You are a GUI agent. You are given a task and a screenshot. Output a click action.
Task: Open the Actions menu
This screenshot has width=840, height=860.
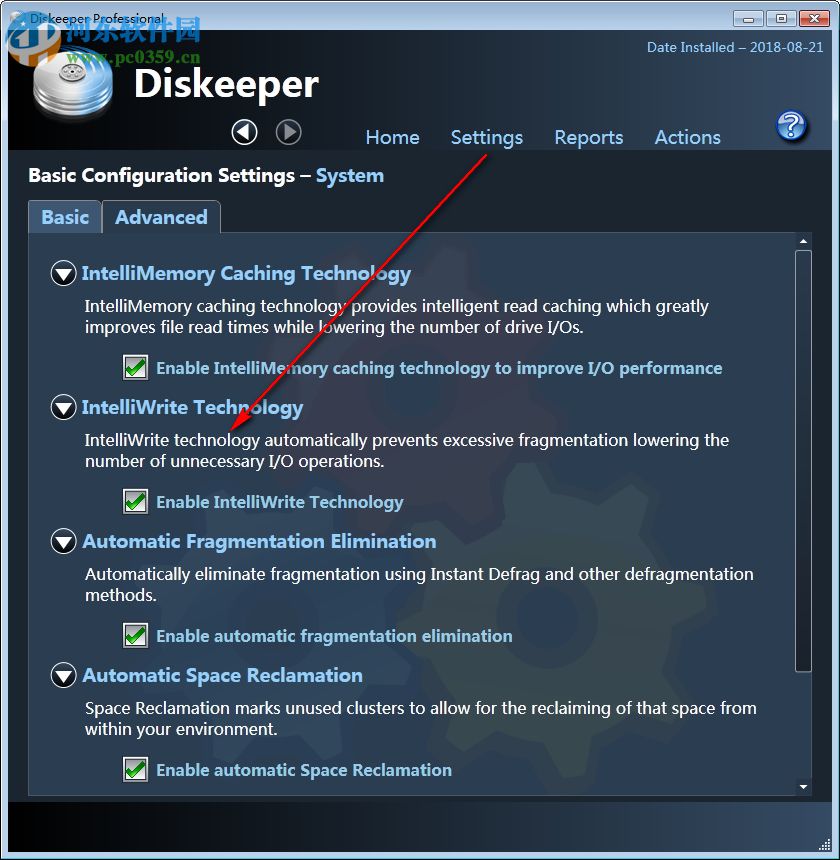[x=687, y=137]
